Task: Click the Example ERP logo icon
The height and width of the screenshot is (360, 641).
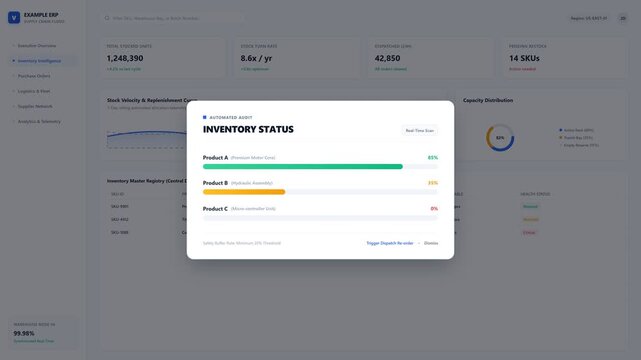Action: tap(14, 18)
